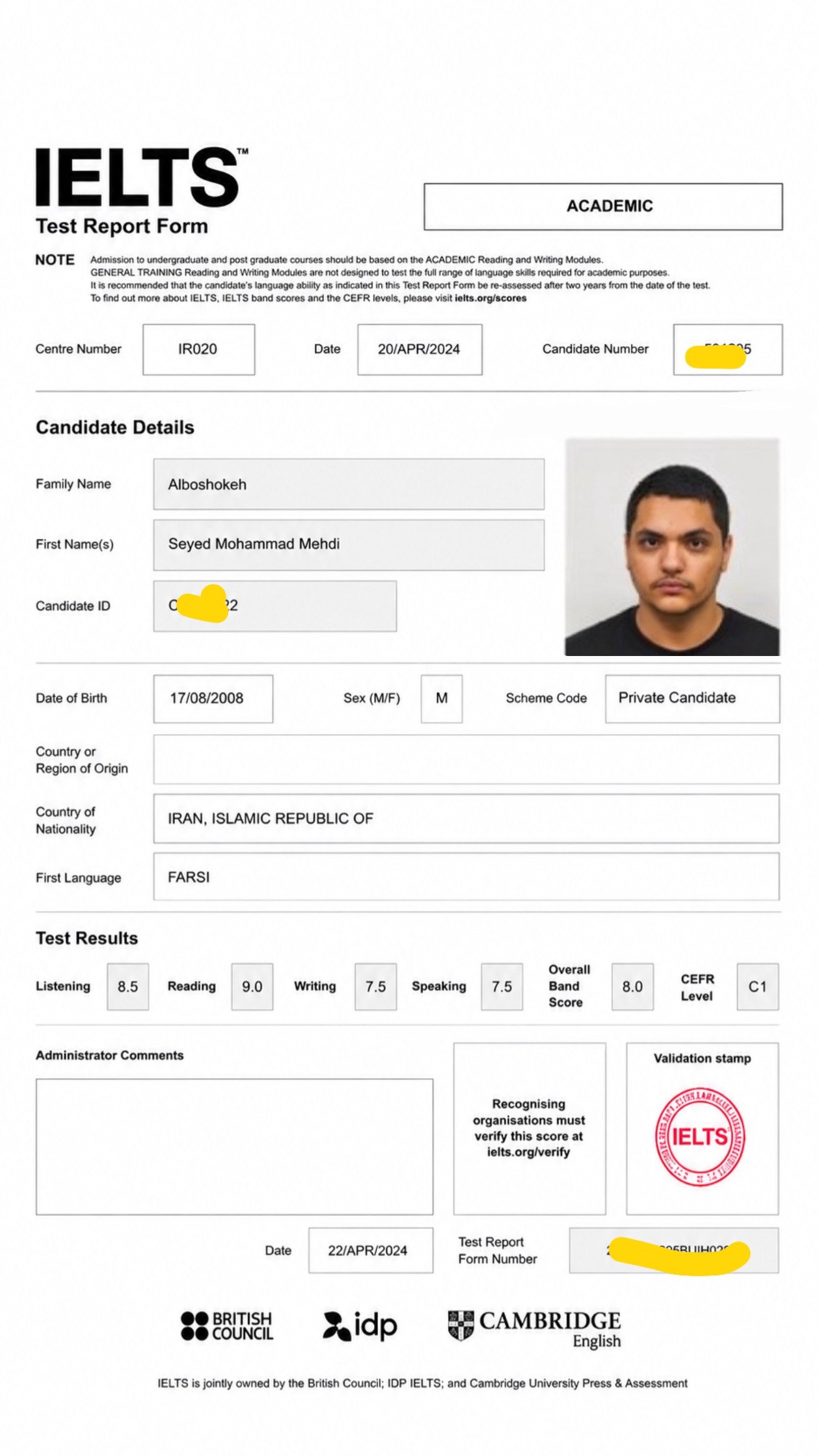The height and width of the screenshot is (1456, 819).
Task: Click the Sex (M/F) box showing M
Action: pos(441,699)
